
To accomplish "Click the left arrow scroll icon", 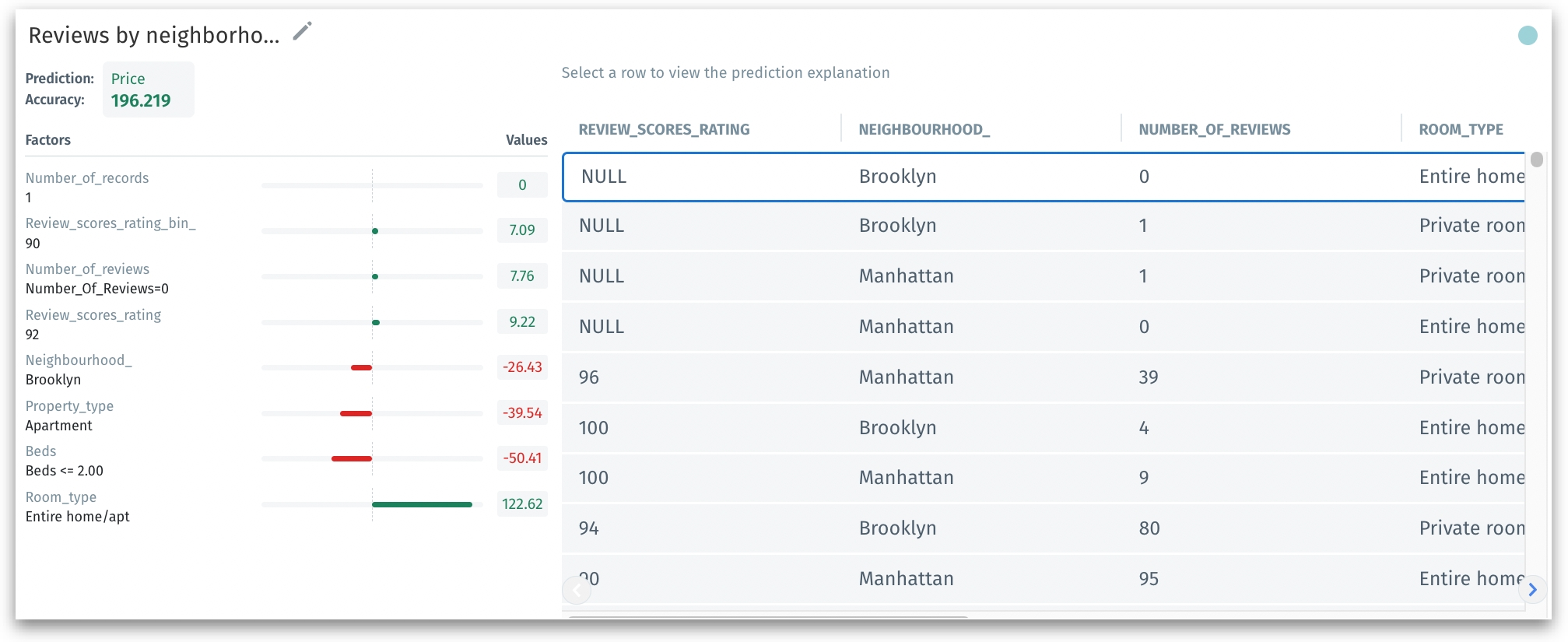I will point(577,590).
